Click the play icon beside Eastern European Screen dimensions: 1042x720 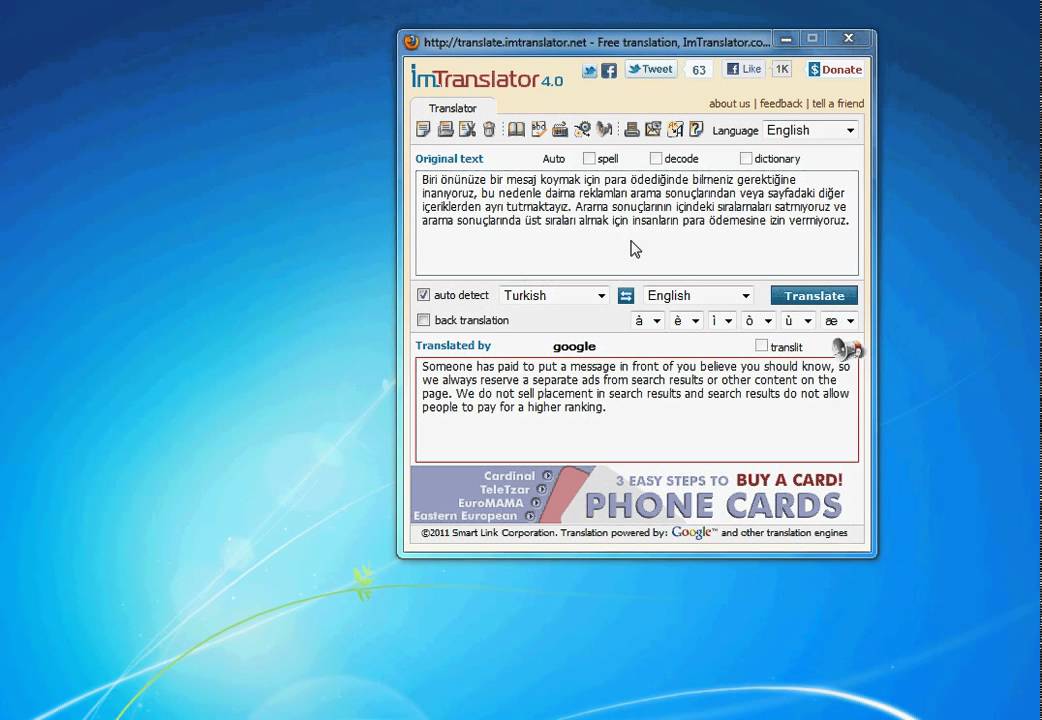pyautogui.click(x=530, y=516)
